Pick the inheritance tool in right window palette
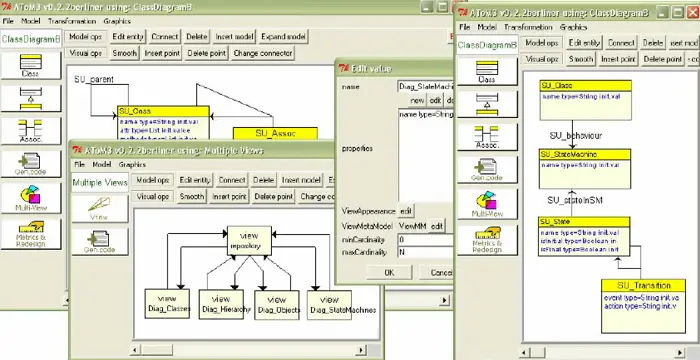 click(x=487, y=105)
